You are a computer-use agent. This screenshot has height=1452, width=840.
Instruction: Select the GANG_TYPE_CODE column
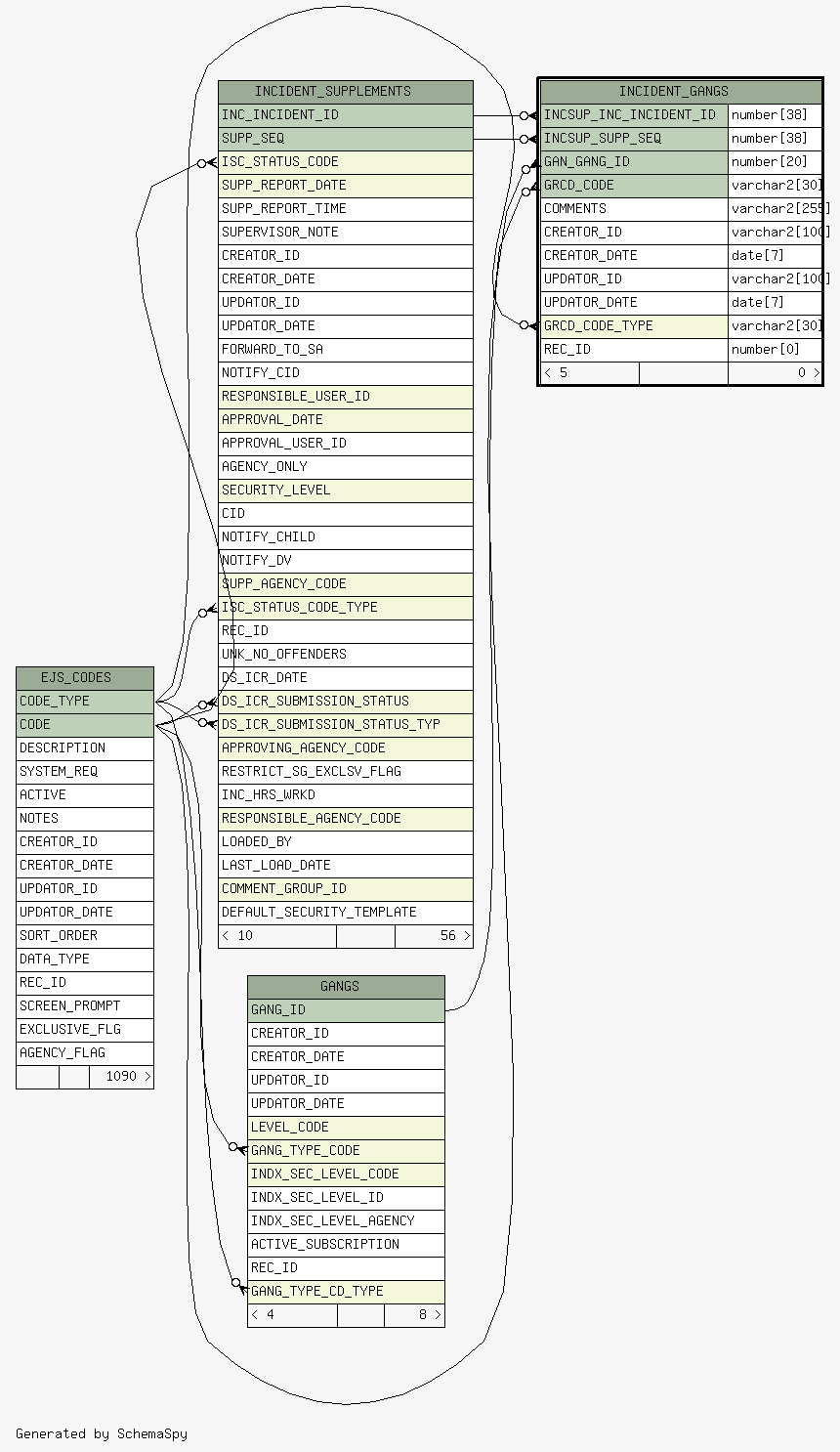point(346,1151)
